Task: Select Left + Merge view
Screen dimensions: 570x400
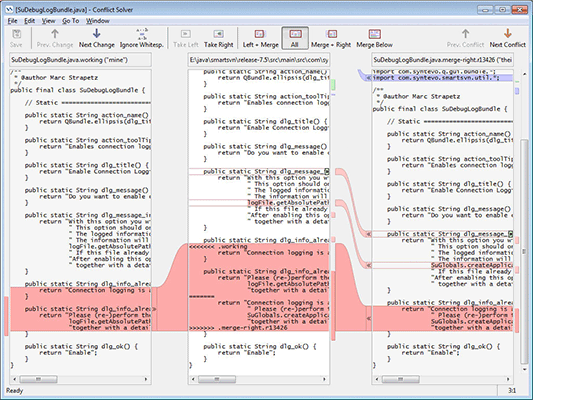Action: click(x=260, y=38)
